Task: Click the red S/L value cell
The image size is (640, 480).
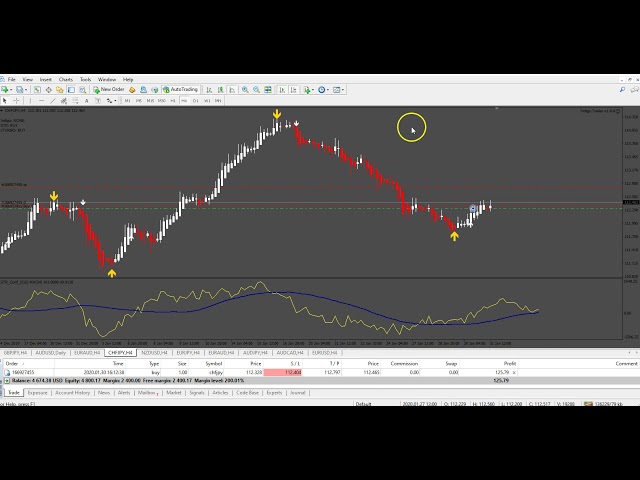Action: click(293, 372)
